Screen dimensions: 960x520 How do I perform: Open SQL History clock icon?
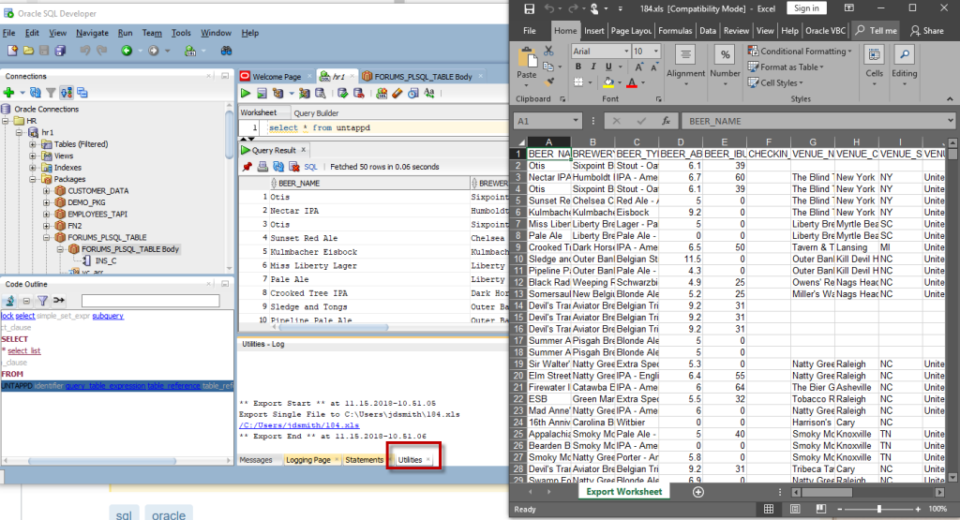click(413, 93)
